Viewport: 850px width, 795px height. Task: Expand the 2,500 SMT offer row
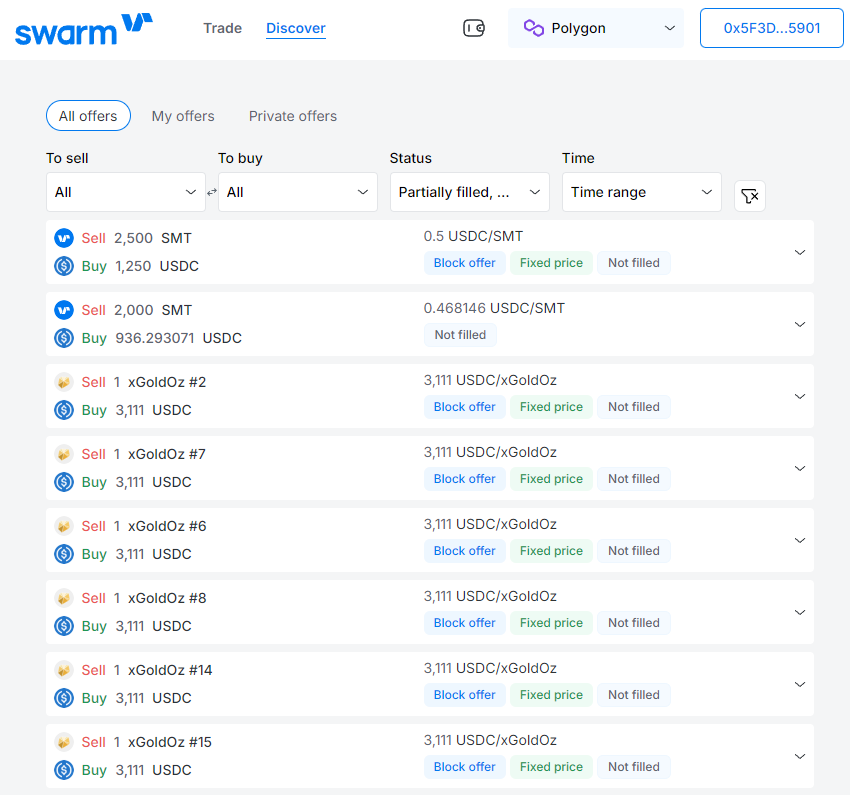pyautogui.click(x=799, y=252)
